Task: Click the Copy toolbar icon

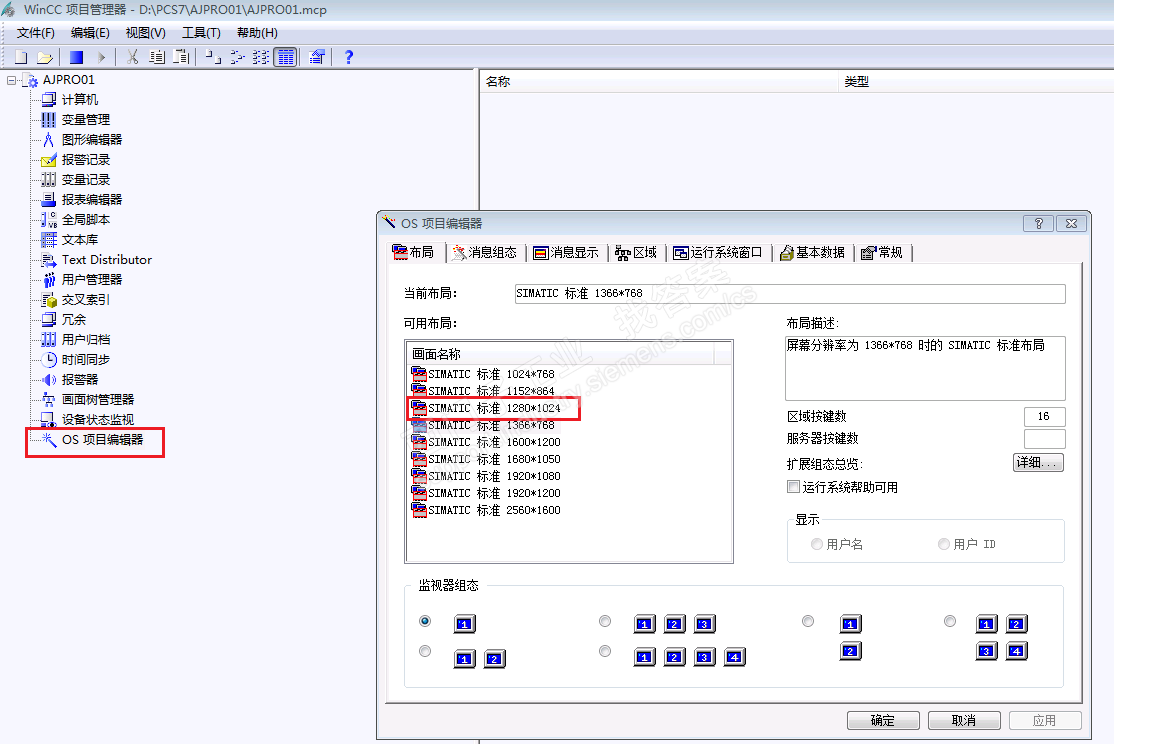Action: [x=156, y=57]
